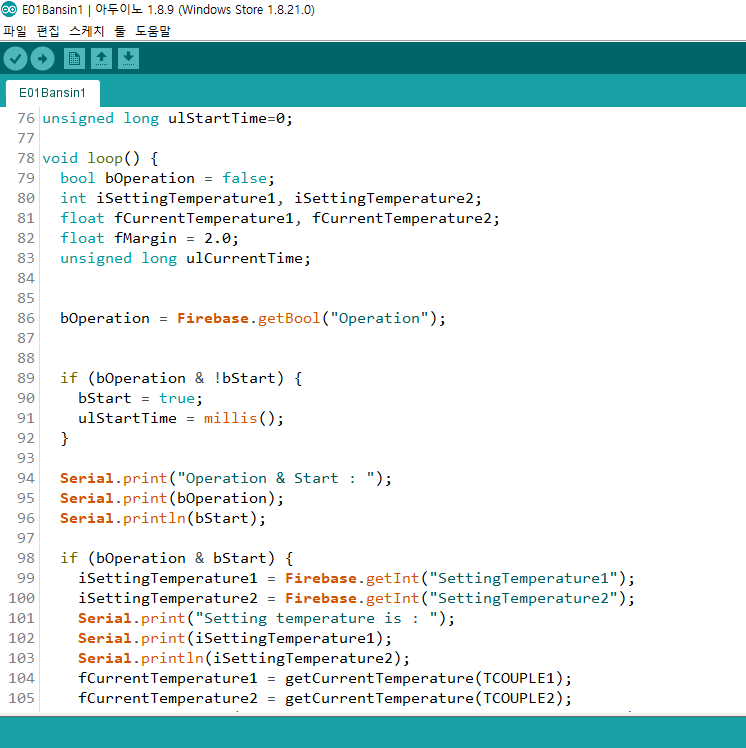Create a new sketch with the New icon
Image resolution: width=746 pixels, height=748 pixels.
[x=74, y=59]
